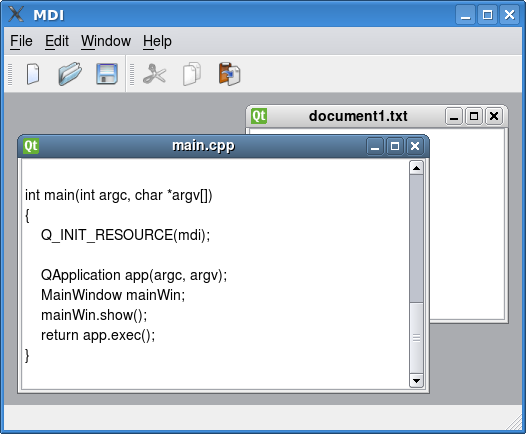Click the Save floppy disk icon

tap(107, 74)
